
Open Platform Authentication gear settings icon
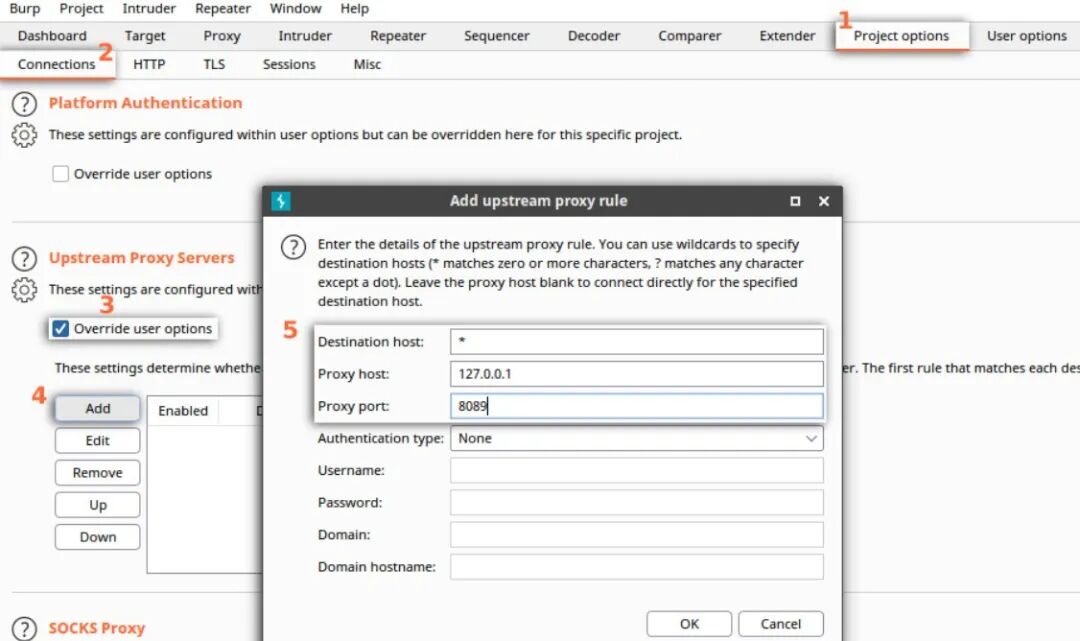click(24, 135)
